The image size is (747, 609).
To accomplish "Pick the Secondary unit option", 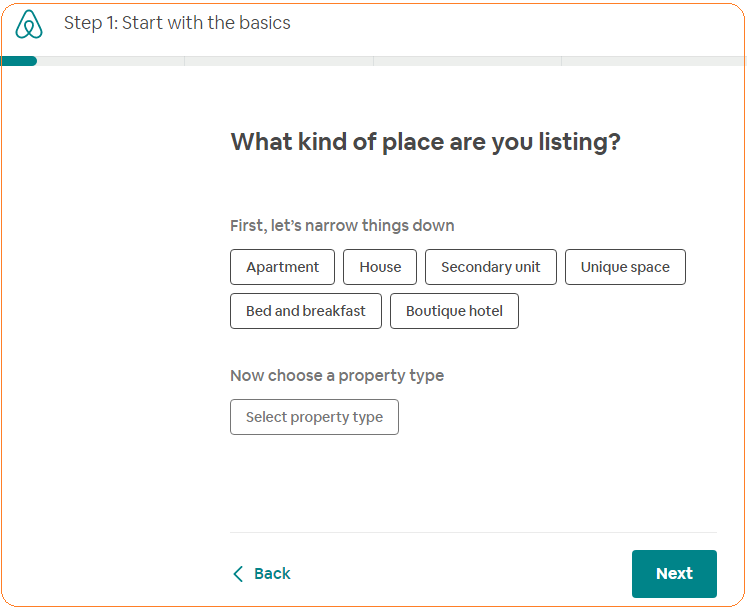I will pyautogui.click(x=490, y=267).
